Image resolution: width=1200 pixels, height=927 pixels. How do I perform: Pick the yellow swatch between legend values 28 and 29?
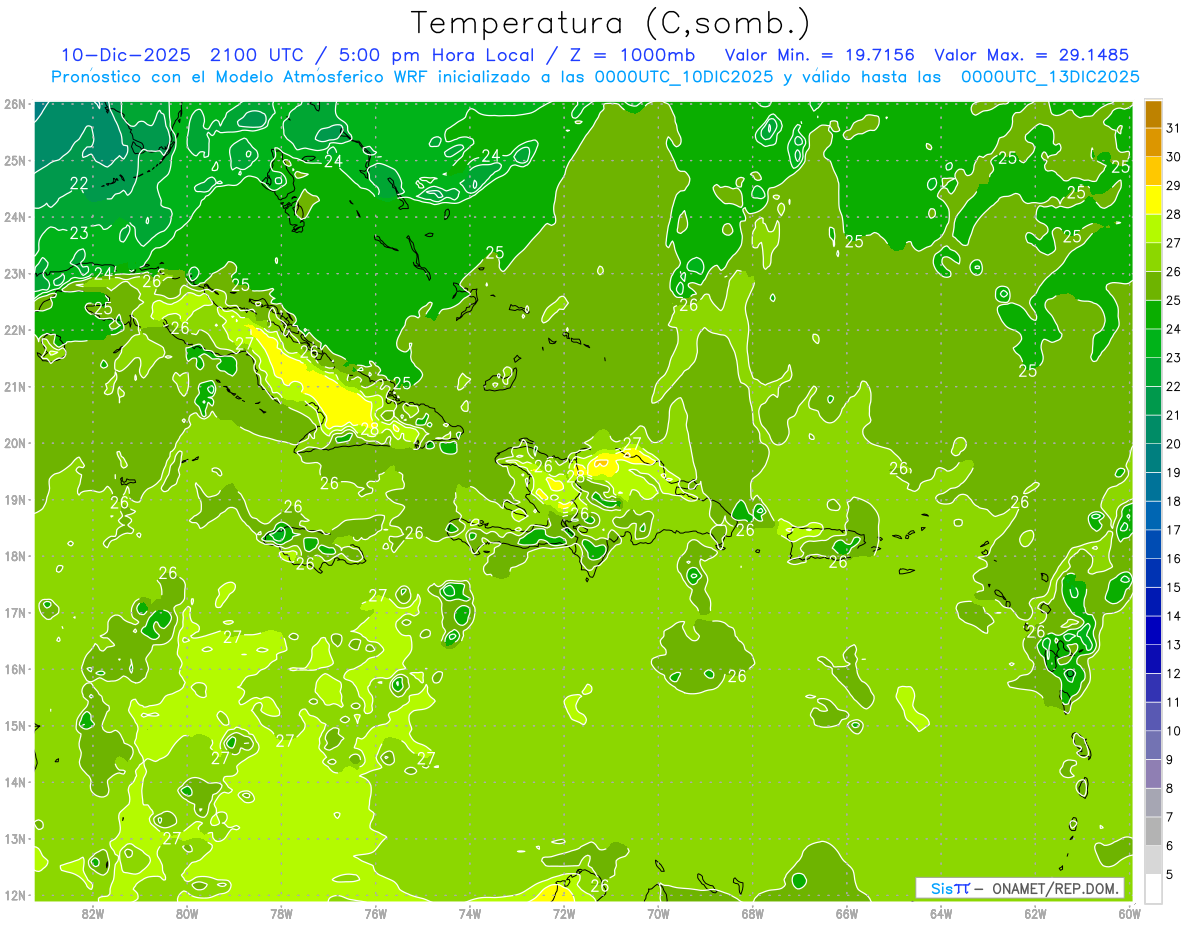click(1153, 200)
